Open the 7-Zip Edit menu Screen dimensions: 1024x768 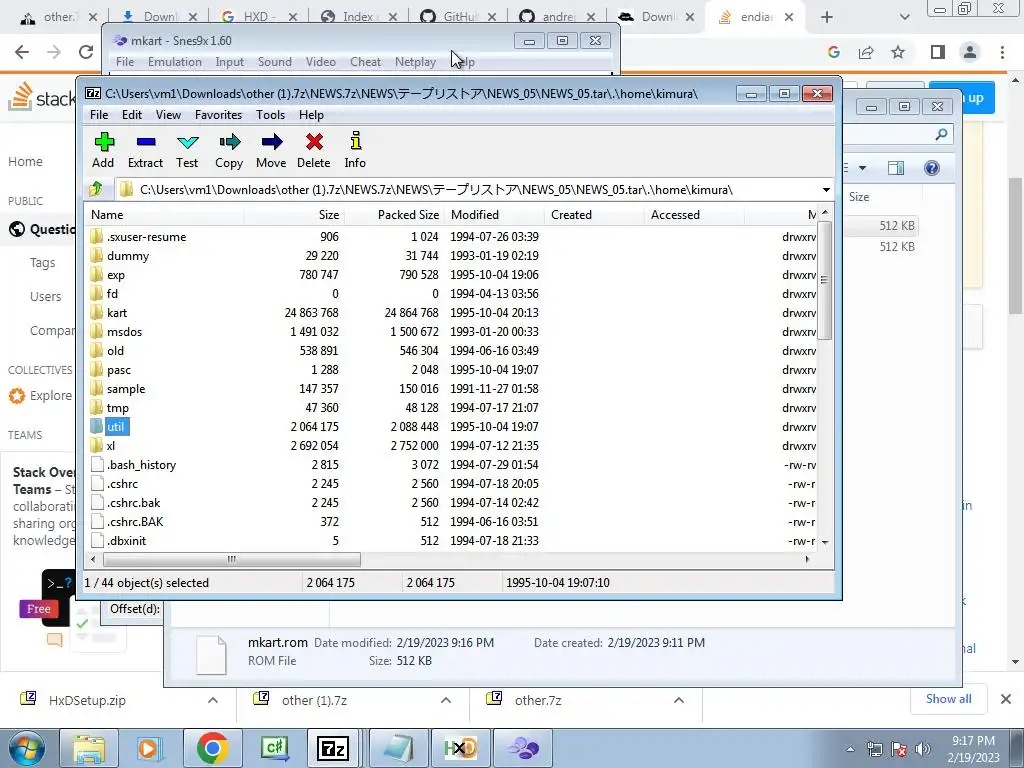tap(132, 115)
